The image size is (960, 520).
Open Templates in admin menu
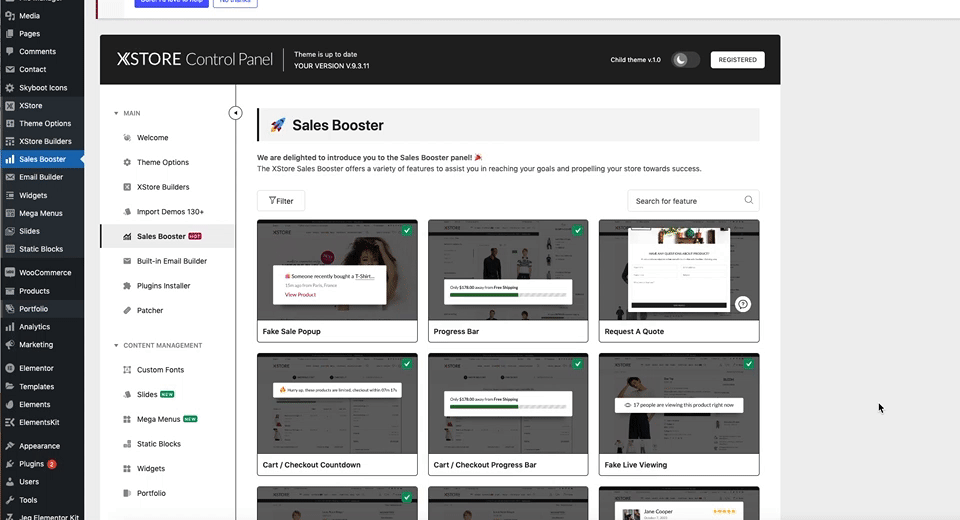tap(37, 386)
